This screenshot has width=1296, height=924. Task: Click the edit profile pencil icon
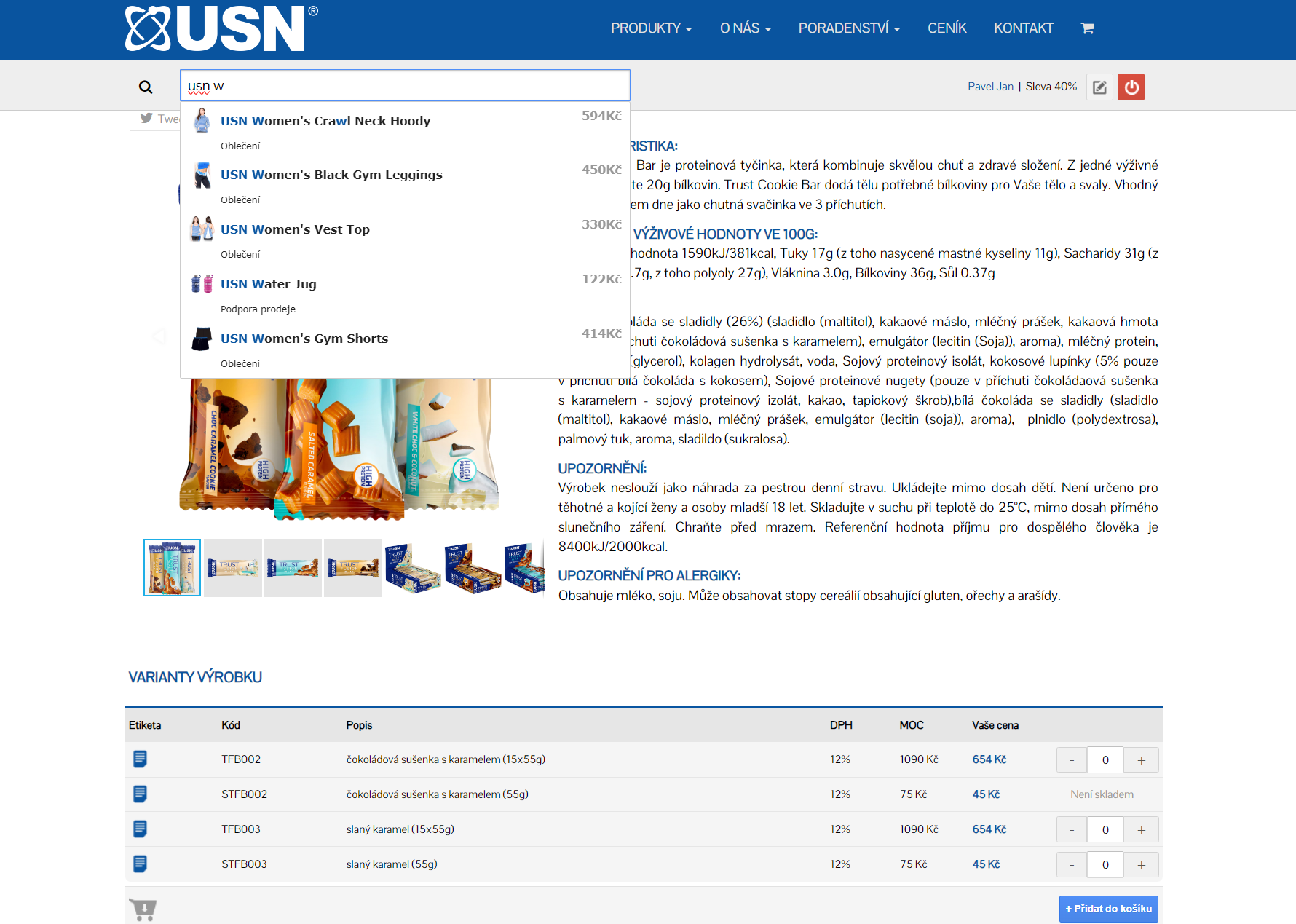click(1099, 87)
